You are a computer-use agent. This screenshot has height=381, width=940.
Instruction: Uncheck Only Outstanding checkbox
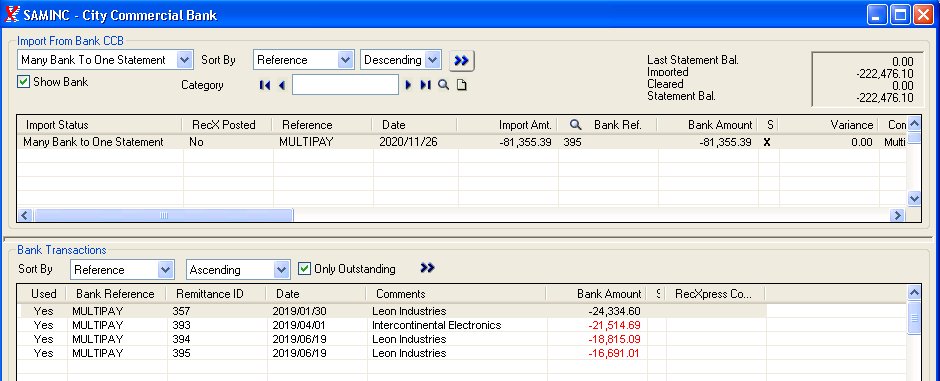tap(305, 269)
